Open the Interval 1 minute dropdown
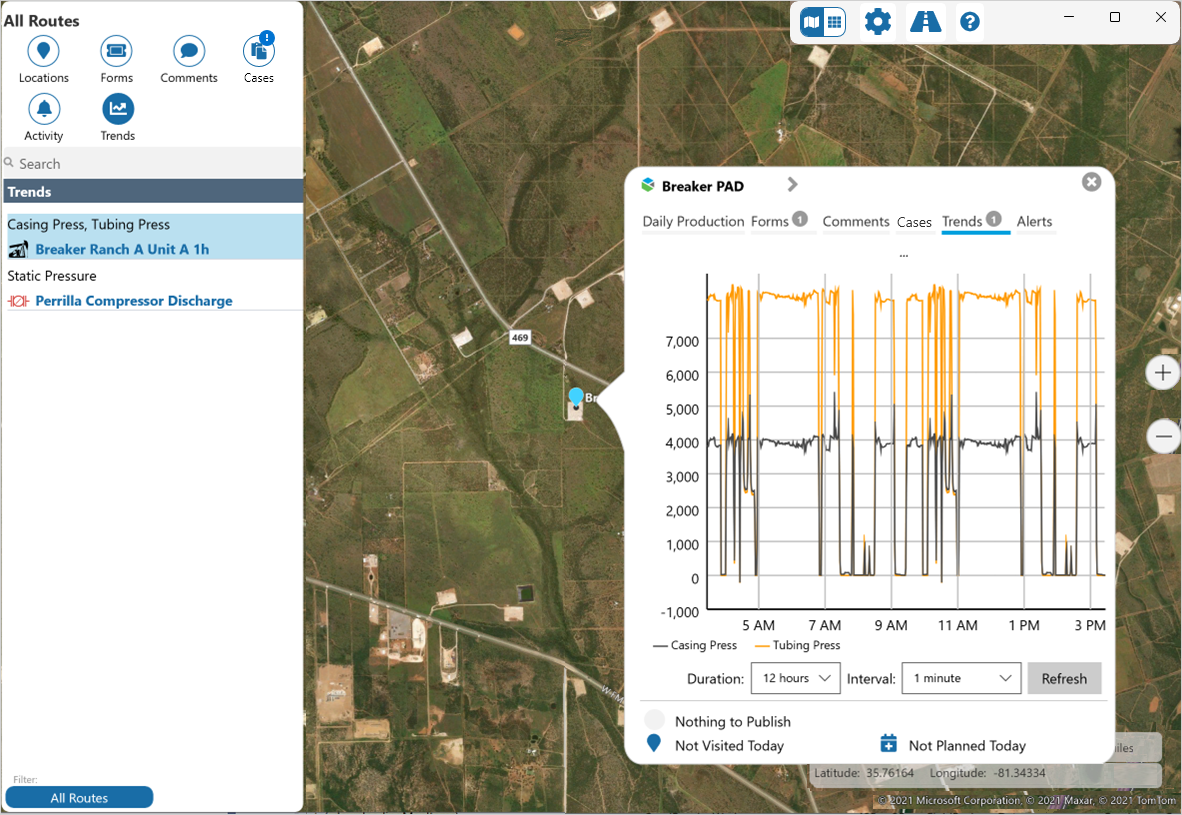Screen dimensions: 1182x815 click(961, 678)
